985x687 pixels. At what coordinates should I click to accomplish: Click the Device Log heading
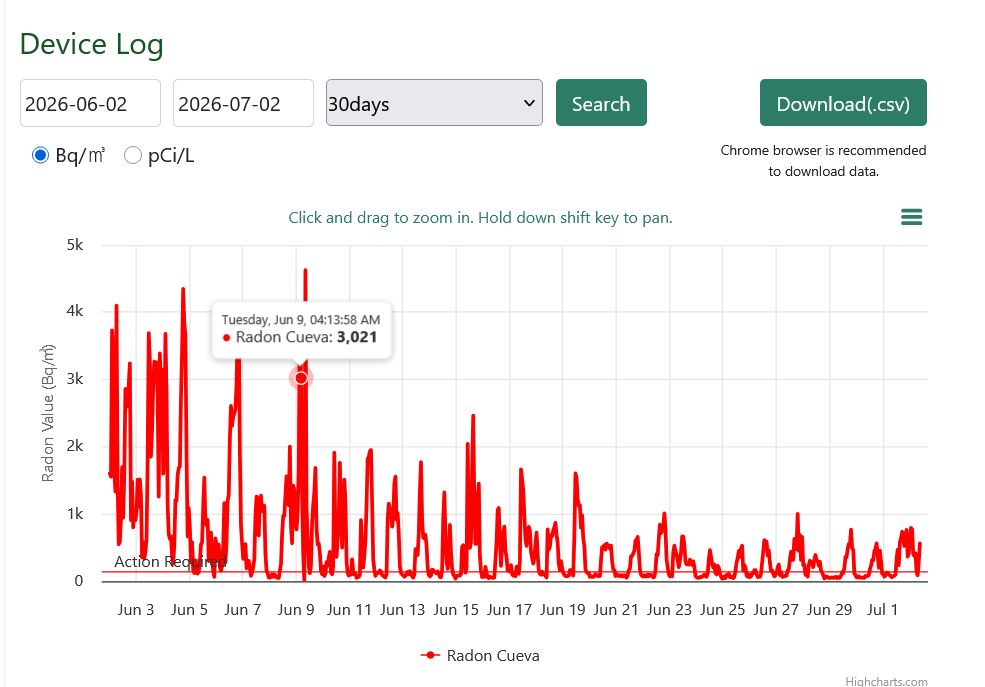(92, 44)
